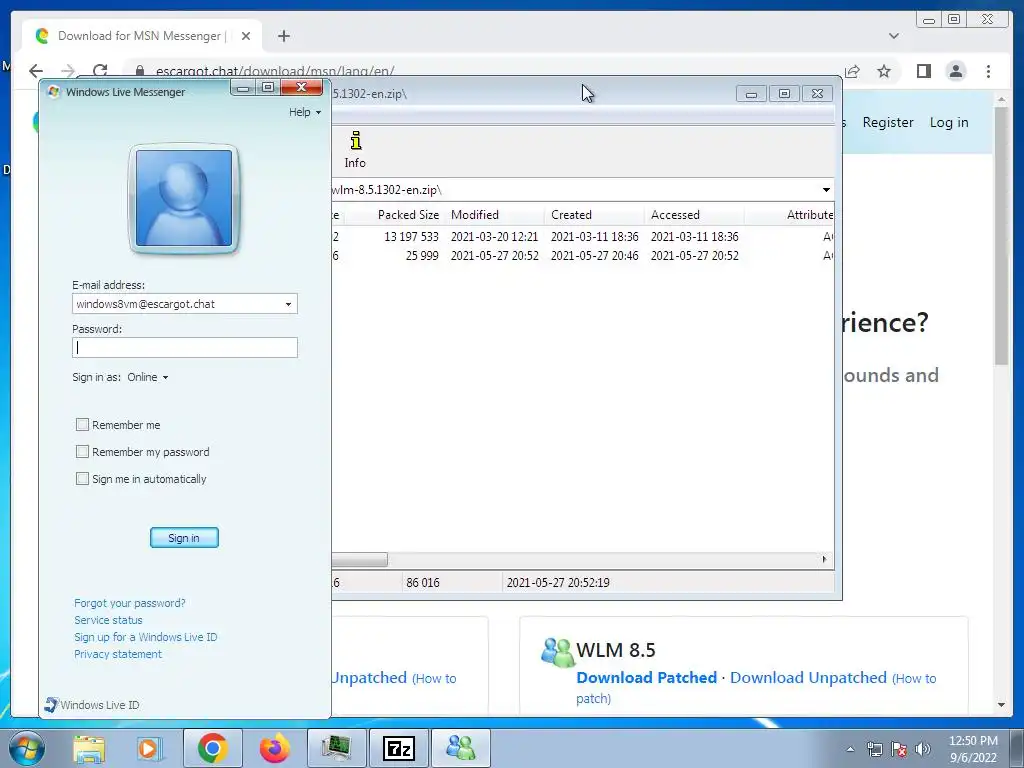
Task: Open the Action Center flag icon
Action: tap(899, 749)
